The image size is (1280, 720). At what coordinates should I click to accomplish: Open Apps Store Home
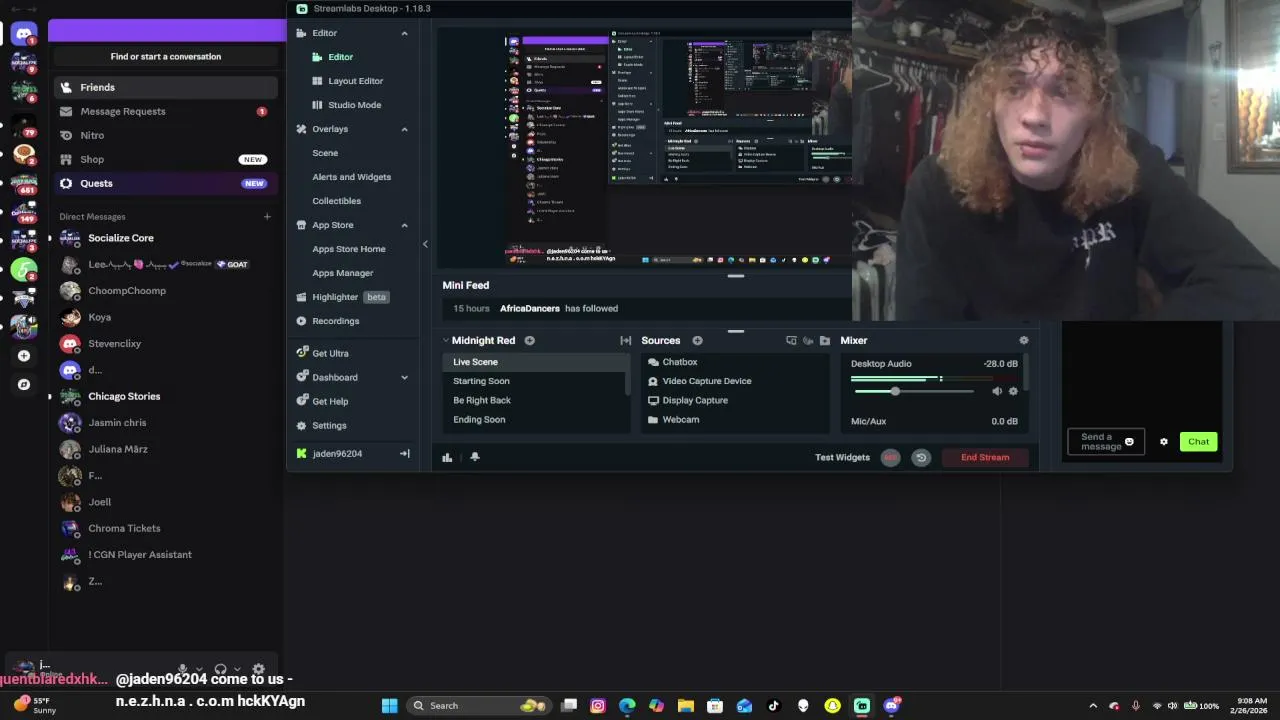click(x=348, y=249)
